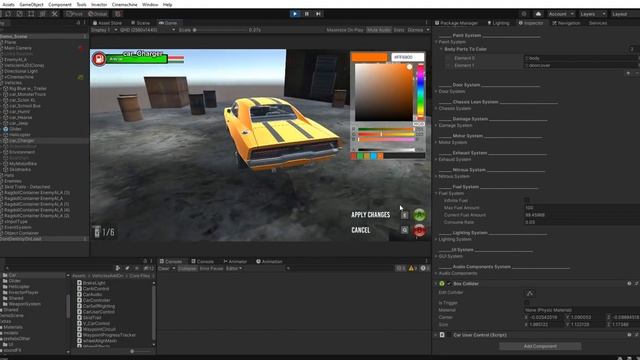Viewport: 640px width, 360px height.
Task: Toggle the Global handle rotation button
Action: (98, 14)
